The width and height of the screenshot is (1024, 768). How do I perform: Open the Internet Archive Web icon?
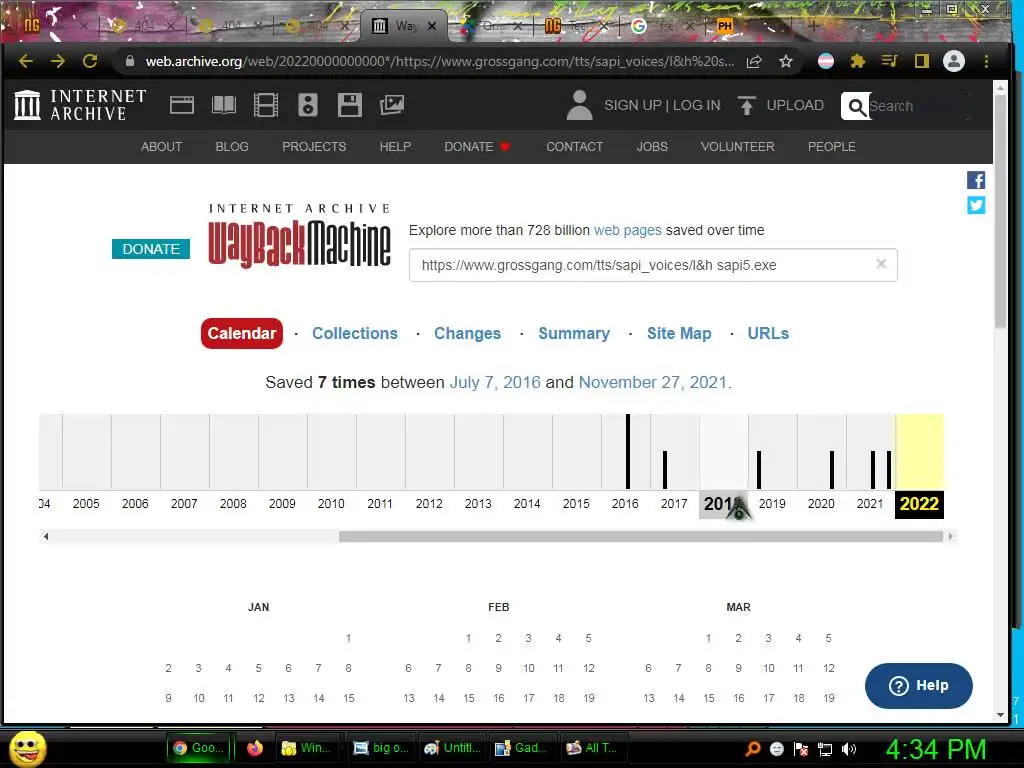182,105
